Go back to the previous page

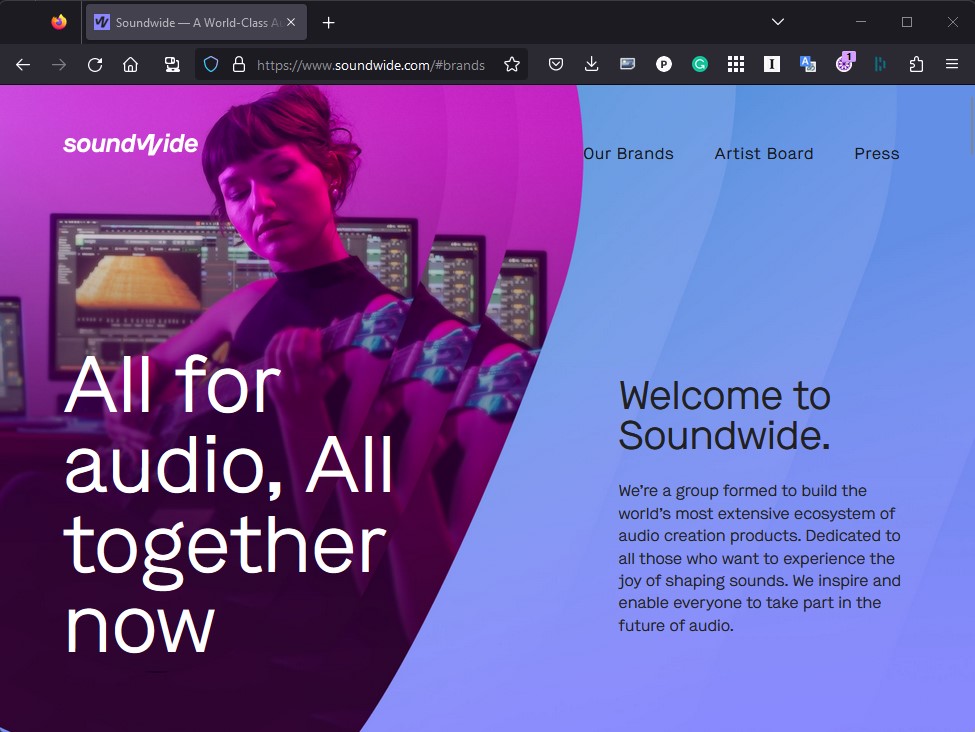point(23,65)
